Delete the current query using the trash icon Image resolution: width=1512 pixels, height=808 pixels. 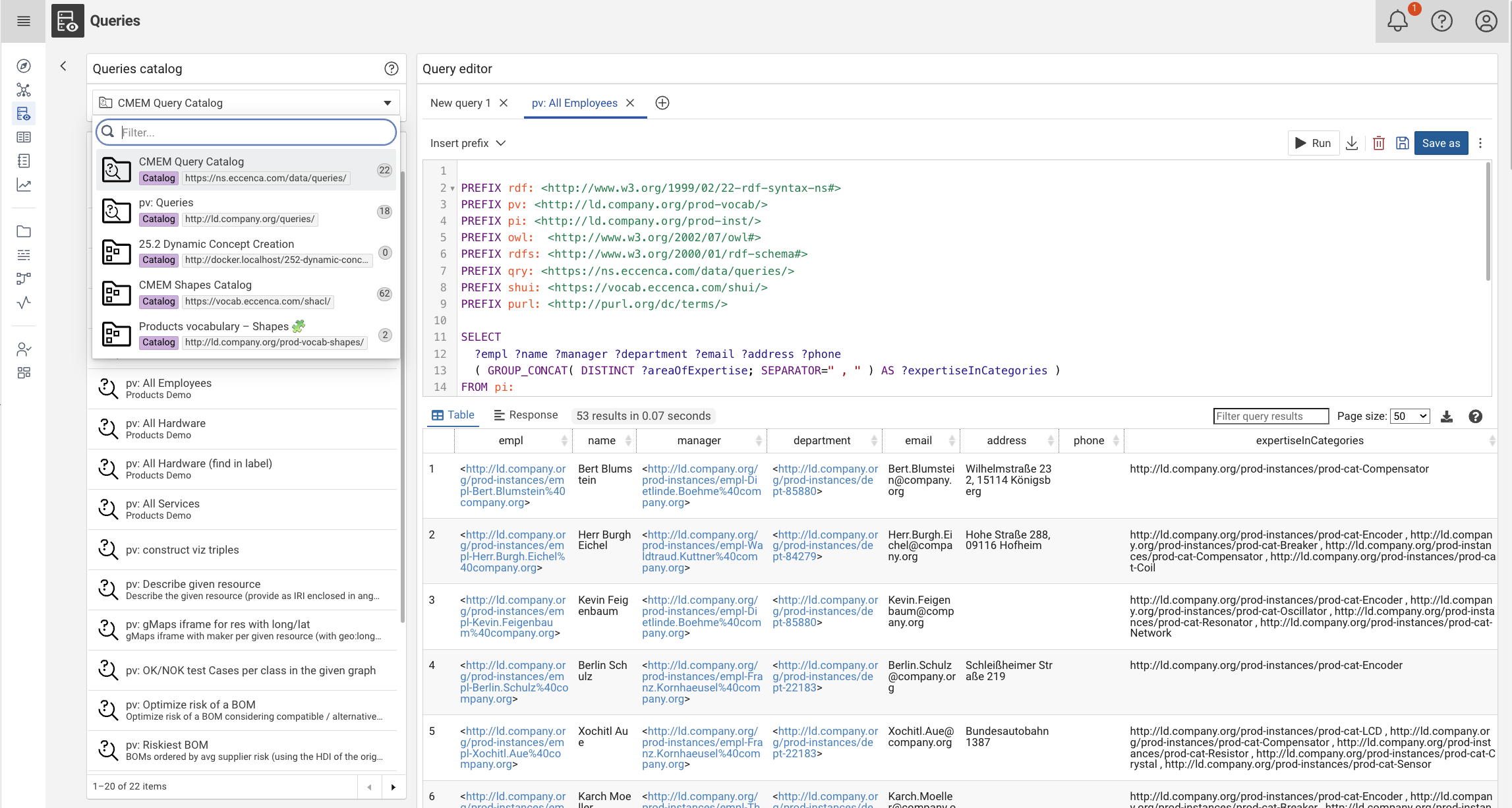1378,143
